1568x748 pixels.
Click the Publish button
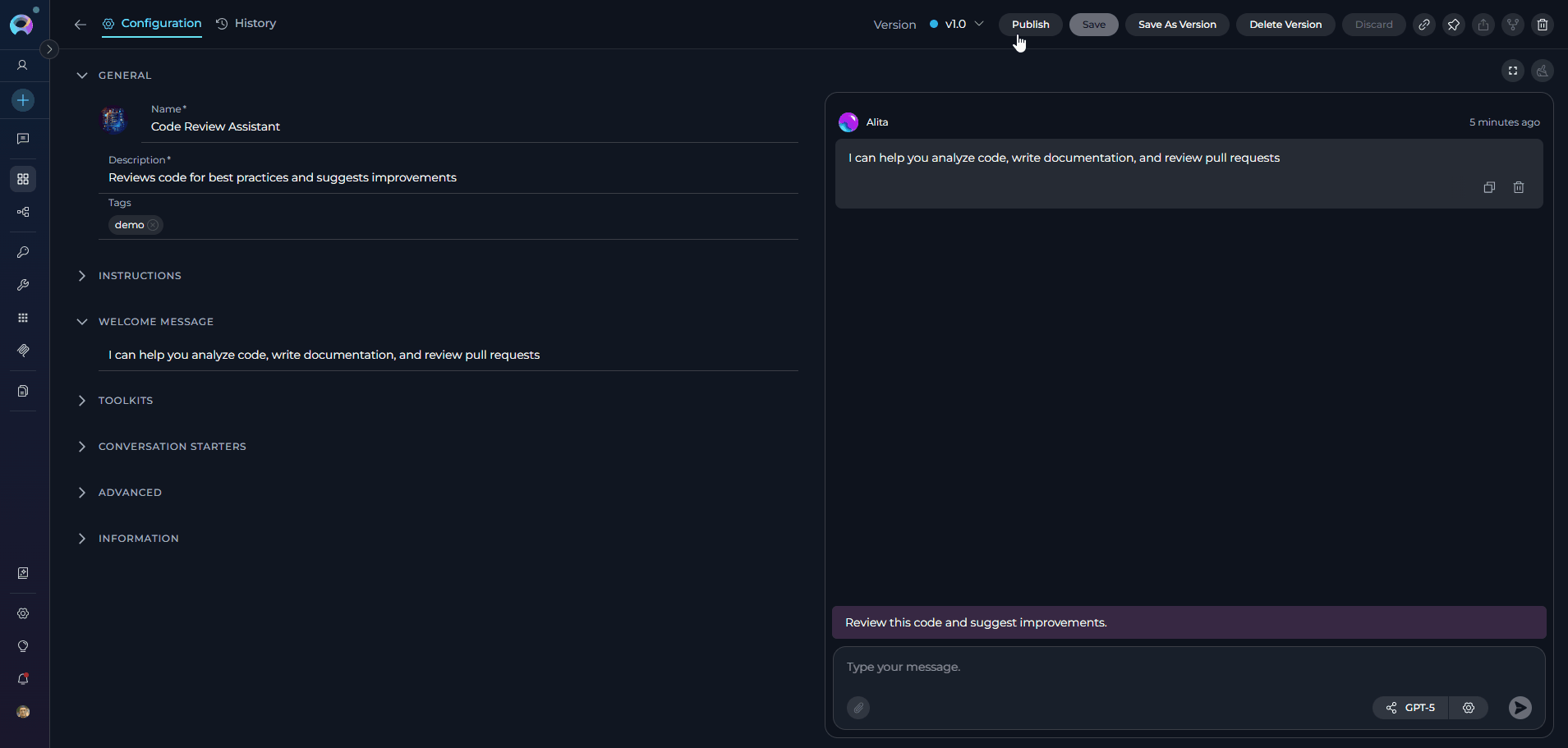point(1030,25)
